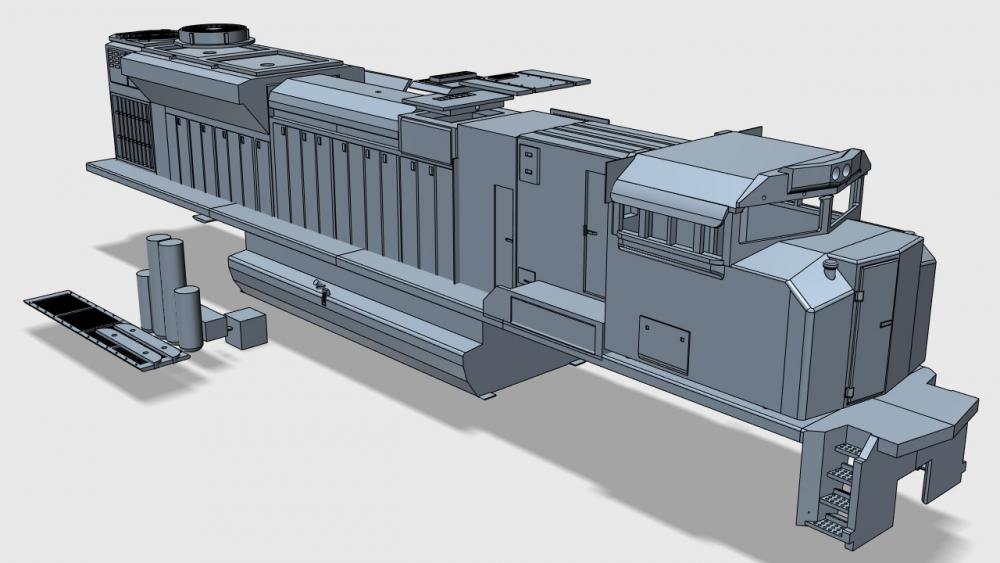Click the fuel filler fitting on the tank
The height and width of the screenshot is (563, 1000).
322,291
